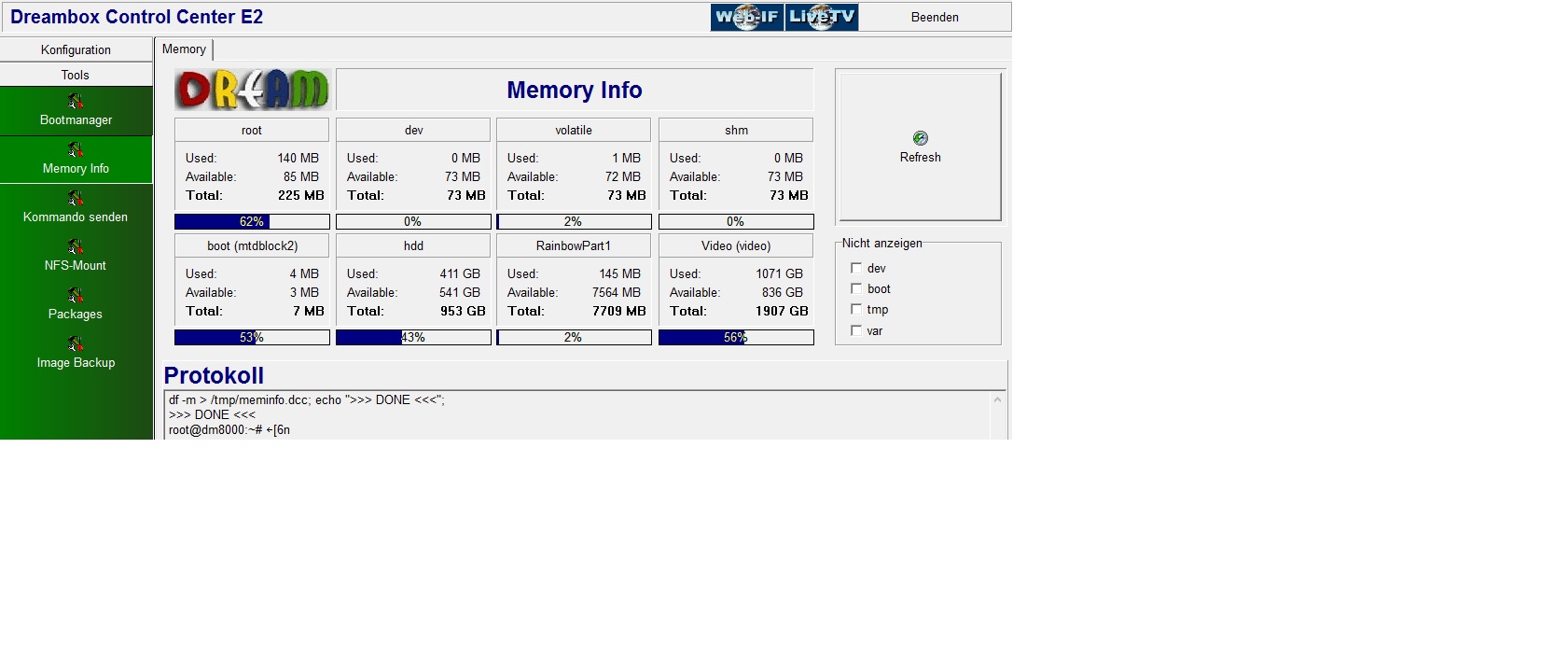Click the Beenden button
The height and width of the screenshot is (672, 1568).
click(935, 17)
